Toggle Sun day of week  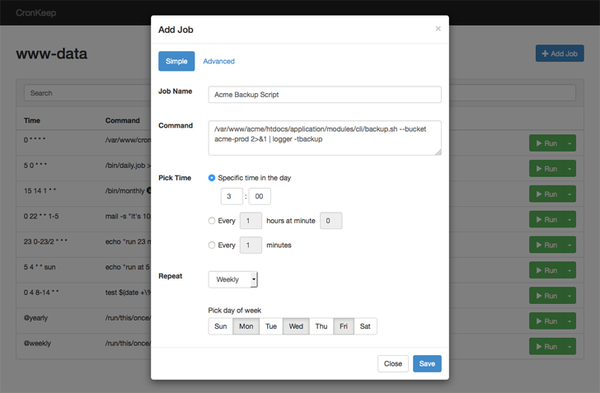point(220,326)
